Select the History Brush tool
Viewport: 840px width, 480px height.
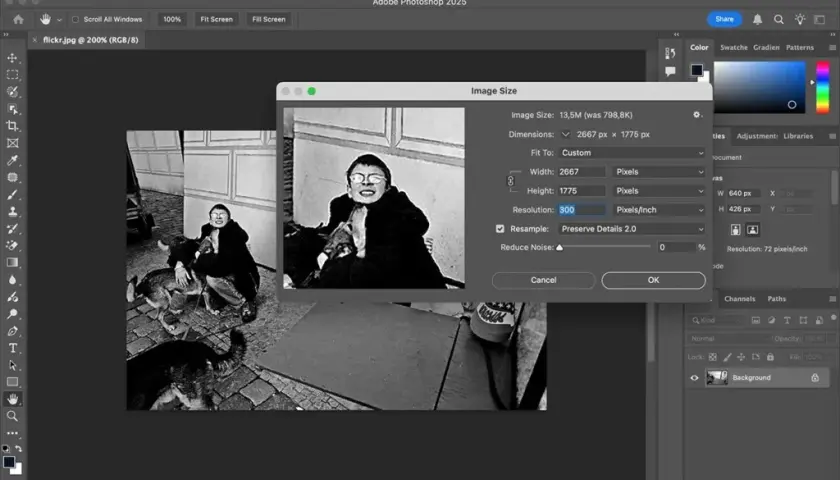(x=12, y=229)
